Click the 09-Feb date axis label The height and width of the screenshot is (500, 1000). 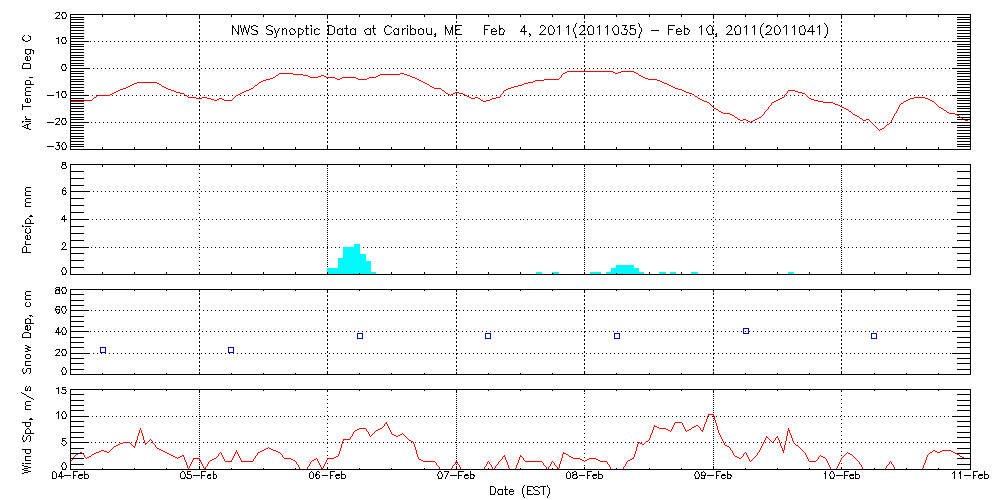tap(713, 478)
